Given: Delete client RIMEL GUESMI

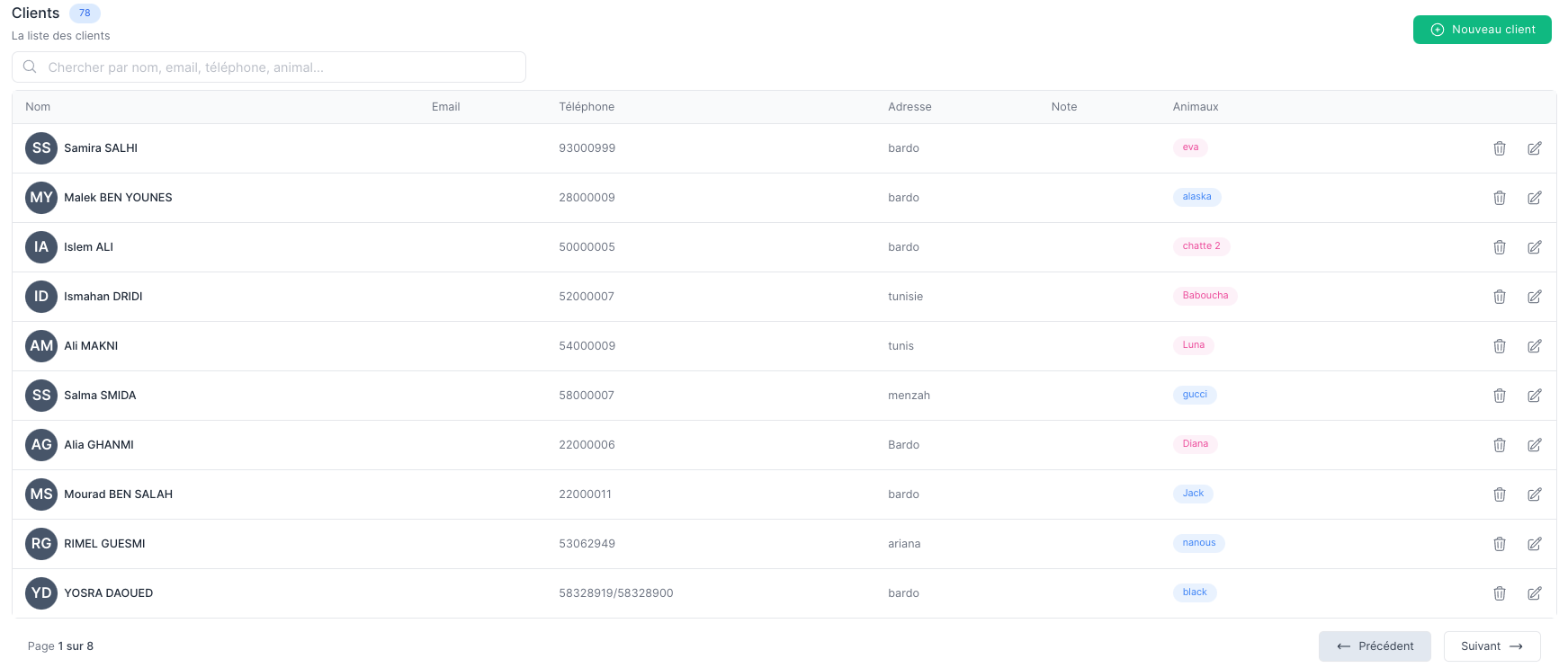Looking at the screenshot, I should tap(1500, 544).
